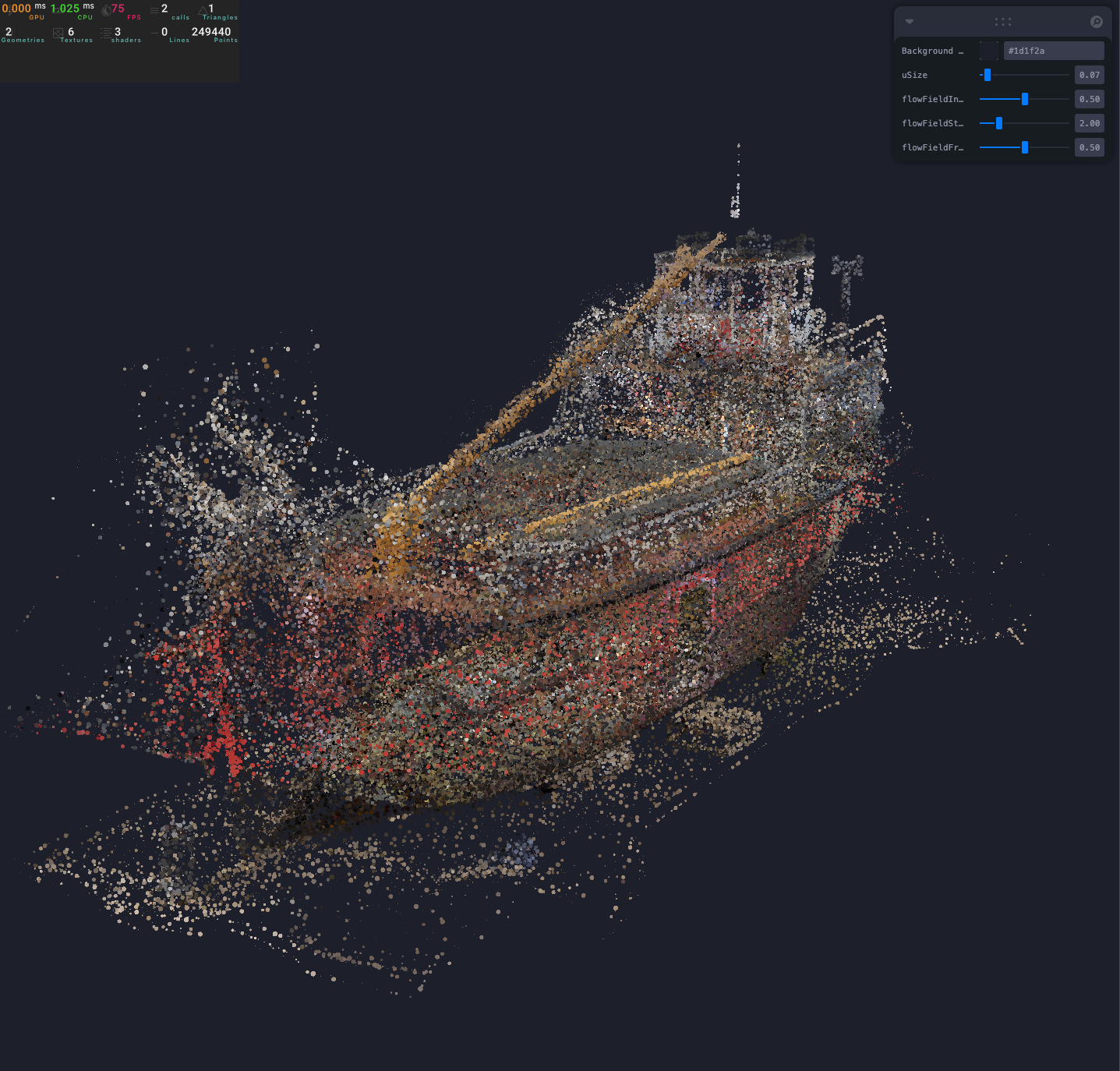Click the Background hex value field
This screenshot has height=1071, width=1120.
(x=1053, y=51)
